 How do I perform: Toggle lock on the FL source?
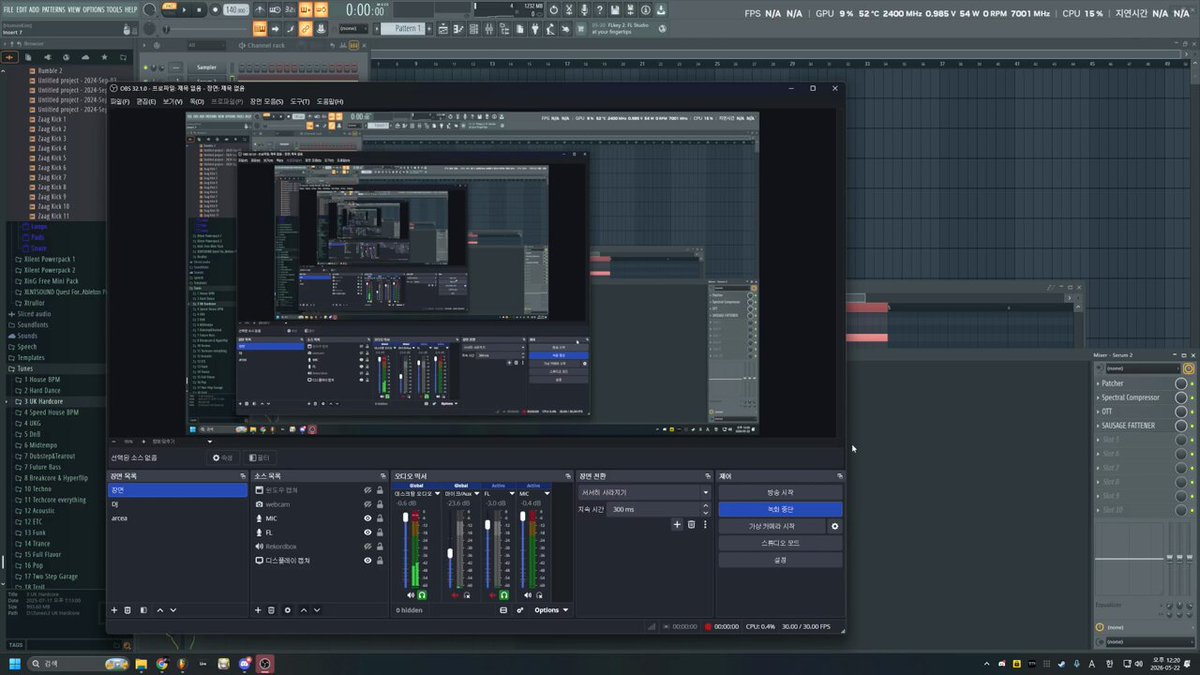[381, 533]
